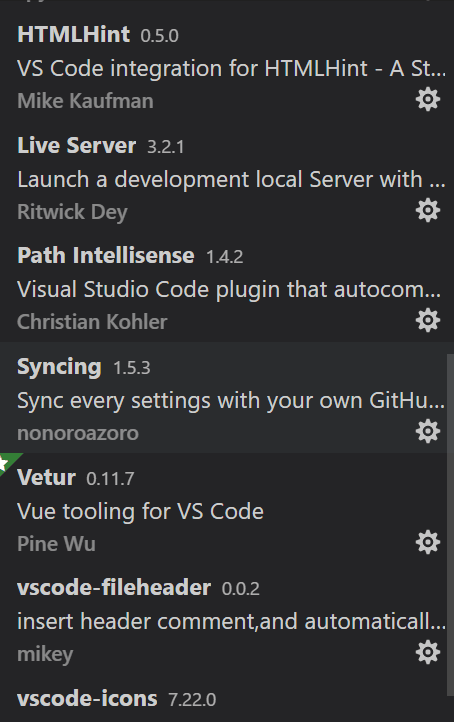Screen dimensions: 454x722
Task: Click the Syncing description about GitHub settings
Action: [231, 401]
